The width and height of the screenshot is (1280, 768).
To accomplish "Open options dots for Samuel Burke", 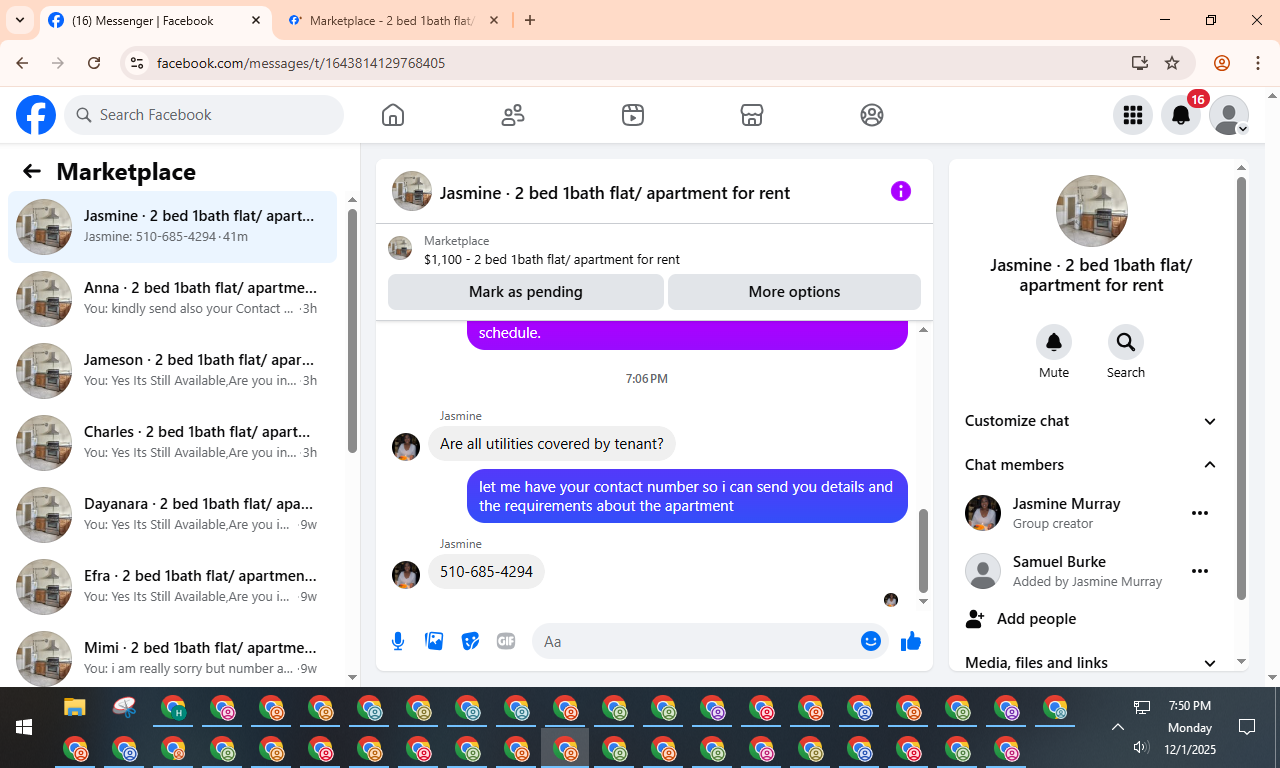I will (1200, 571).
